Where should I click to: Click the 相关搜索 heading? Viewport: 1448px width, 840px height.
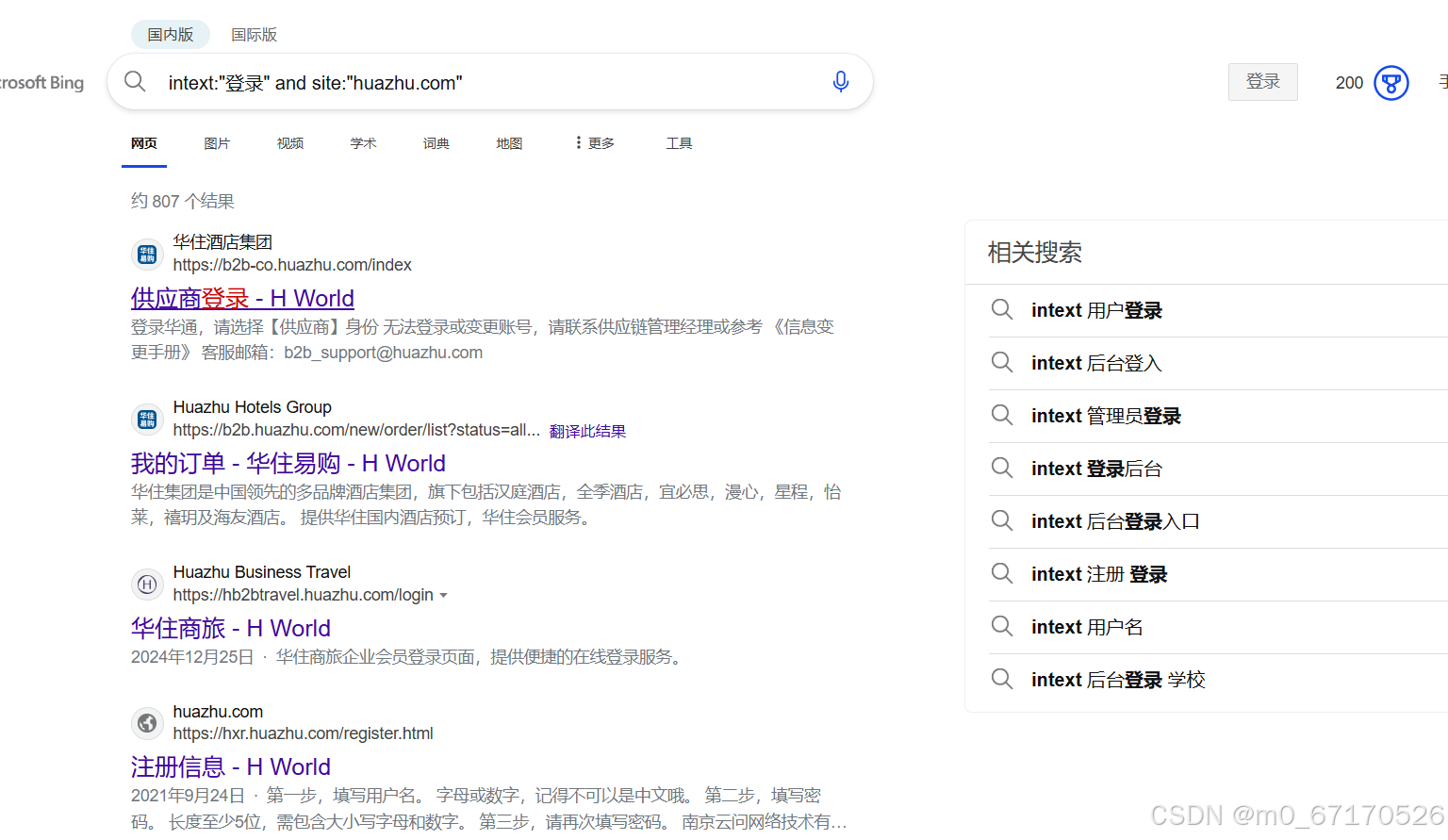(1034, 253)
